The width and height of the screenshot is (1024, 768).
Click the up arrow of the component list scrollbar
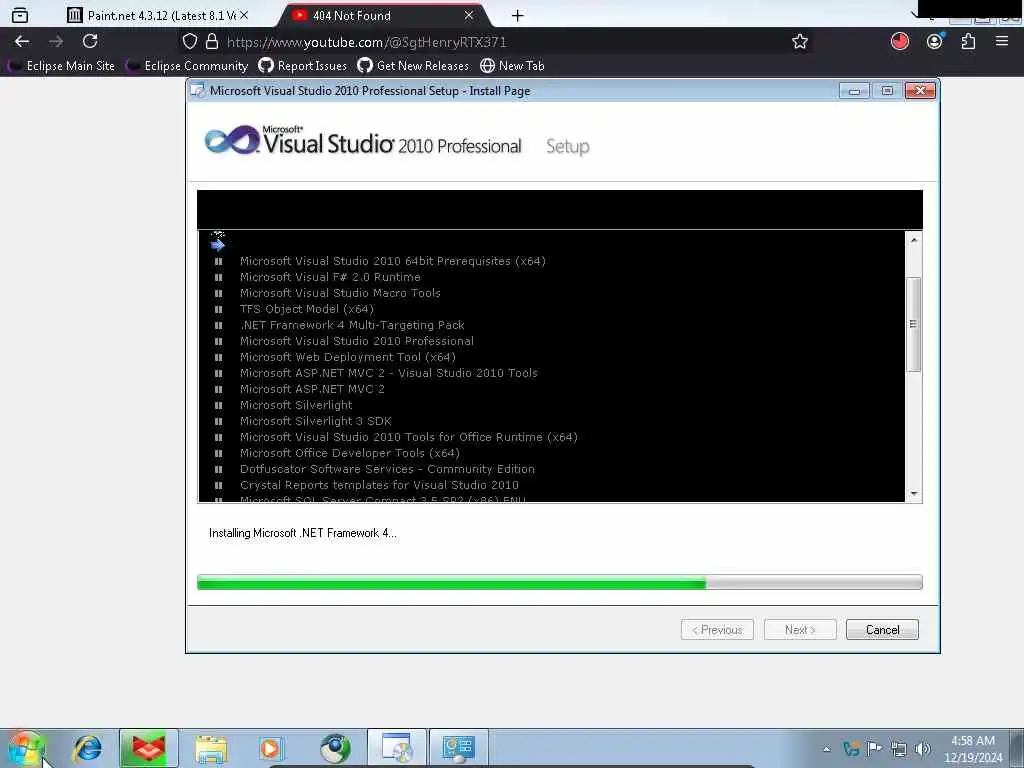tap(914, 240)
